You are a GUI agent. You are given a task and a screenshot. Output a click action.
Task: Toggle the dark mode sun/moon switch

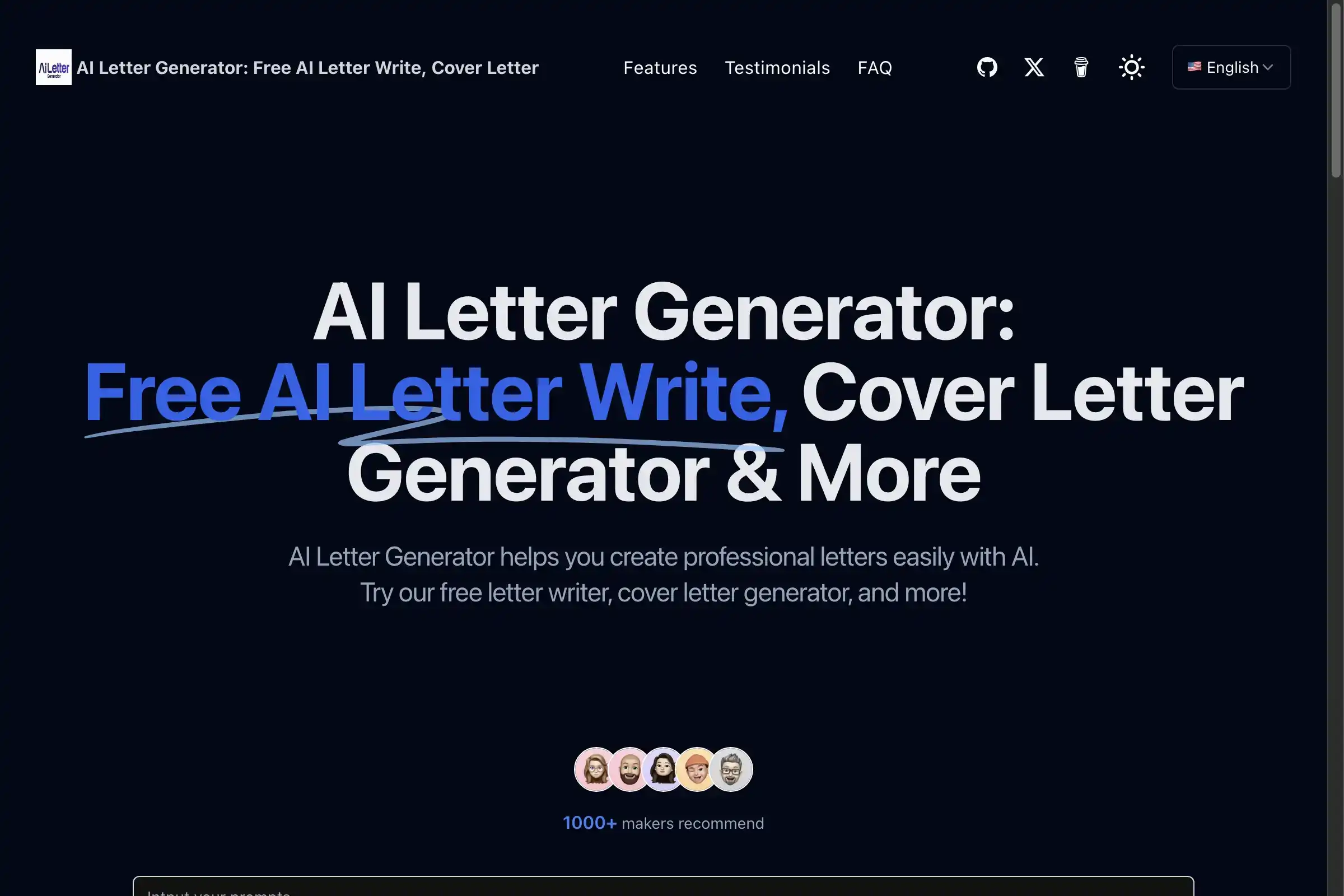pyautogui.click(x=1131, y=66)
